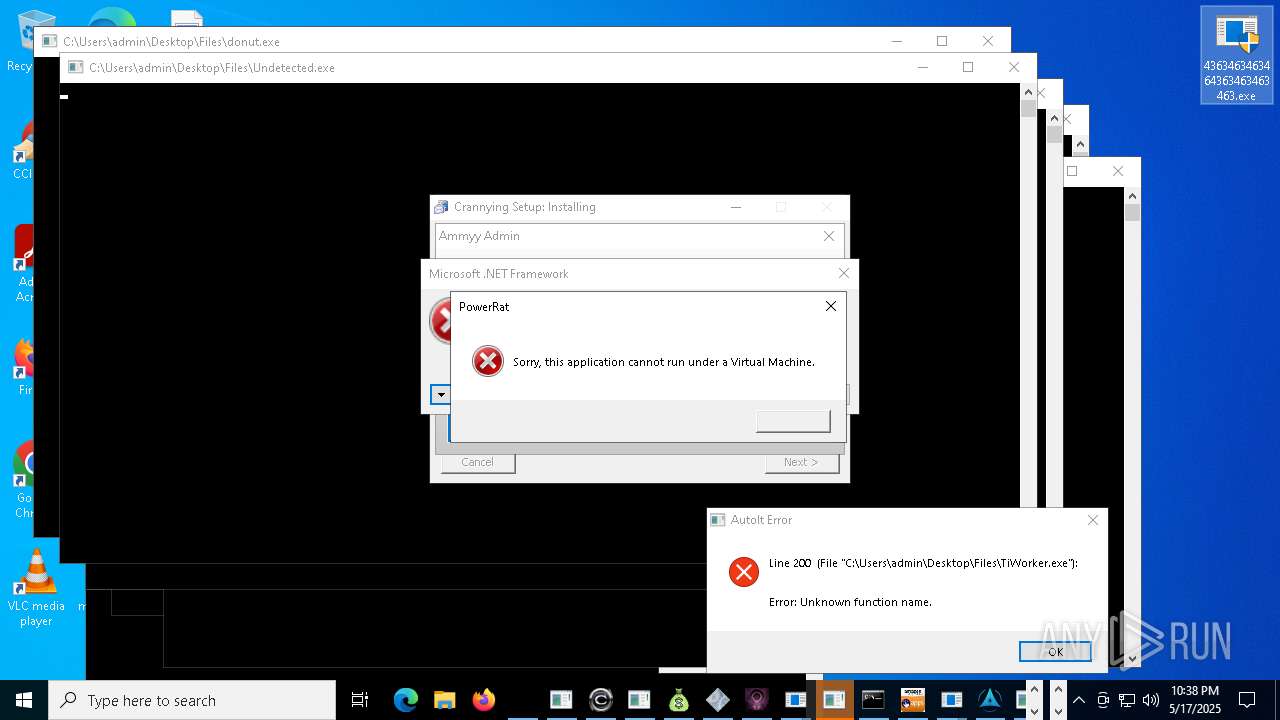Close the donut.exe console window
The width and height of the screenshot is (1280, 720).
coord(988,41)
